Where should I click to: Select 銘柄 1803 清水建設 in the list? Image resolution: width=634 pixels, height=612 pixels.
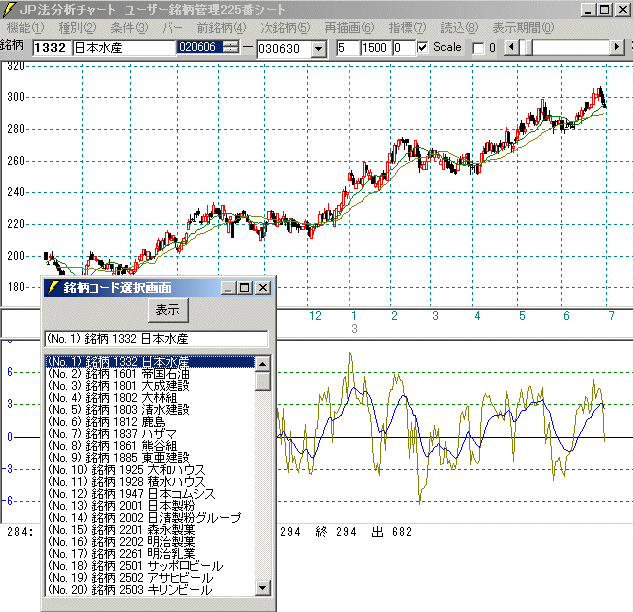120,409
